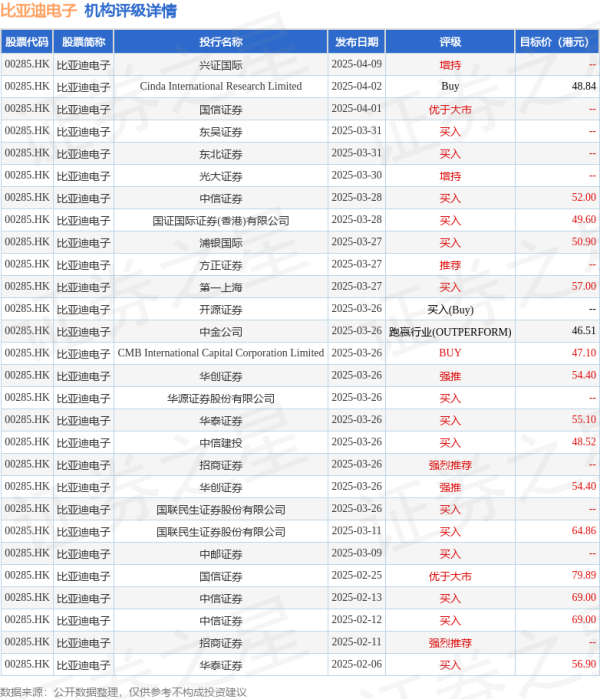Select 国证国际证券(香港)有限公司 cell

pyautogui.click(x=221, y=220)
